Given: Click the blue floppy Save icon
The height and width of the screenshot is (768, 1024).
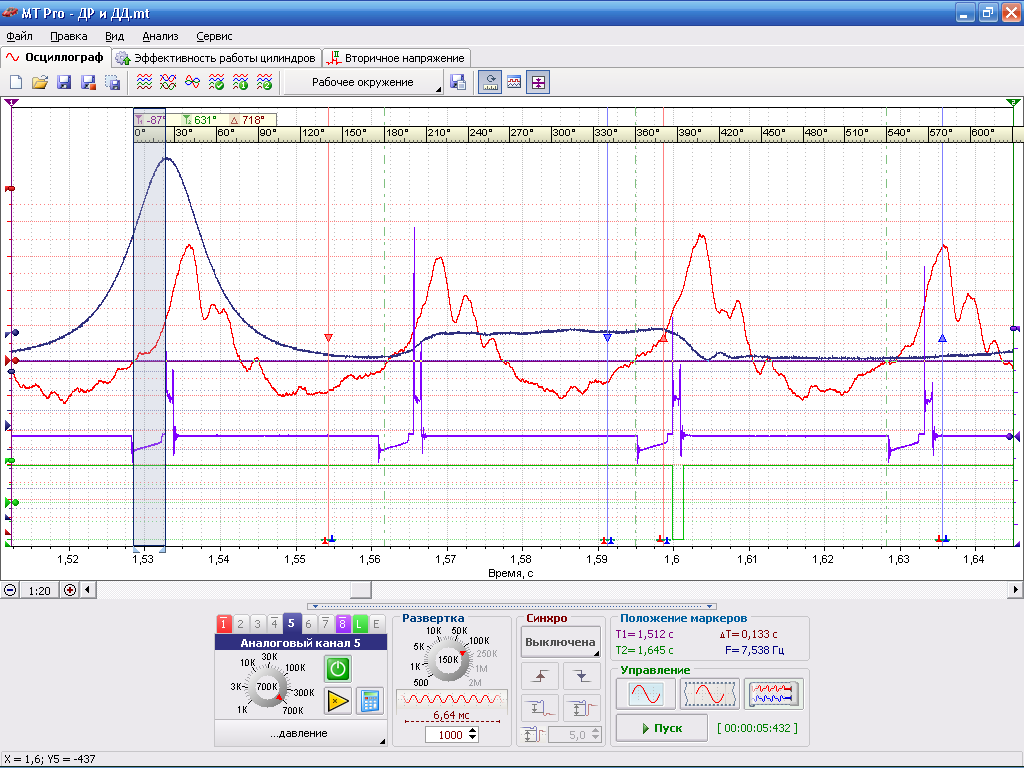Looking at the screenshot, I should click(x=64, y=82).
